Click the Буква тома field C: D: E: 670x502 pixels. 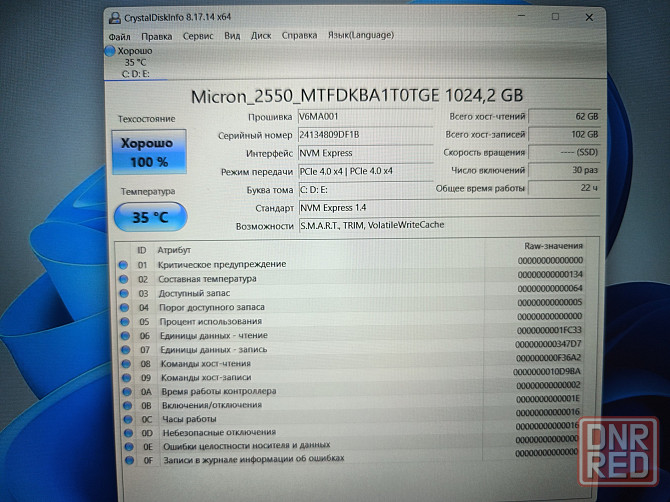coord(365,190)
